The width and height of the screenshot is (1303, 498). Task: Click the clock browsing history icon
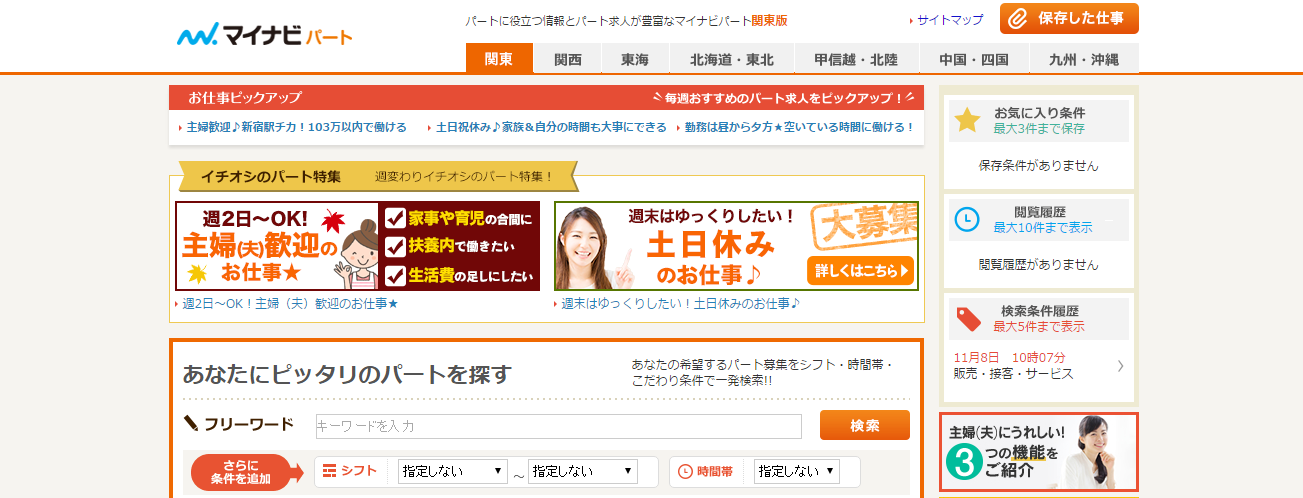[967, 220]
